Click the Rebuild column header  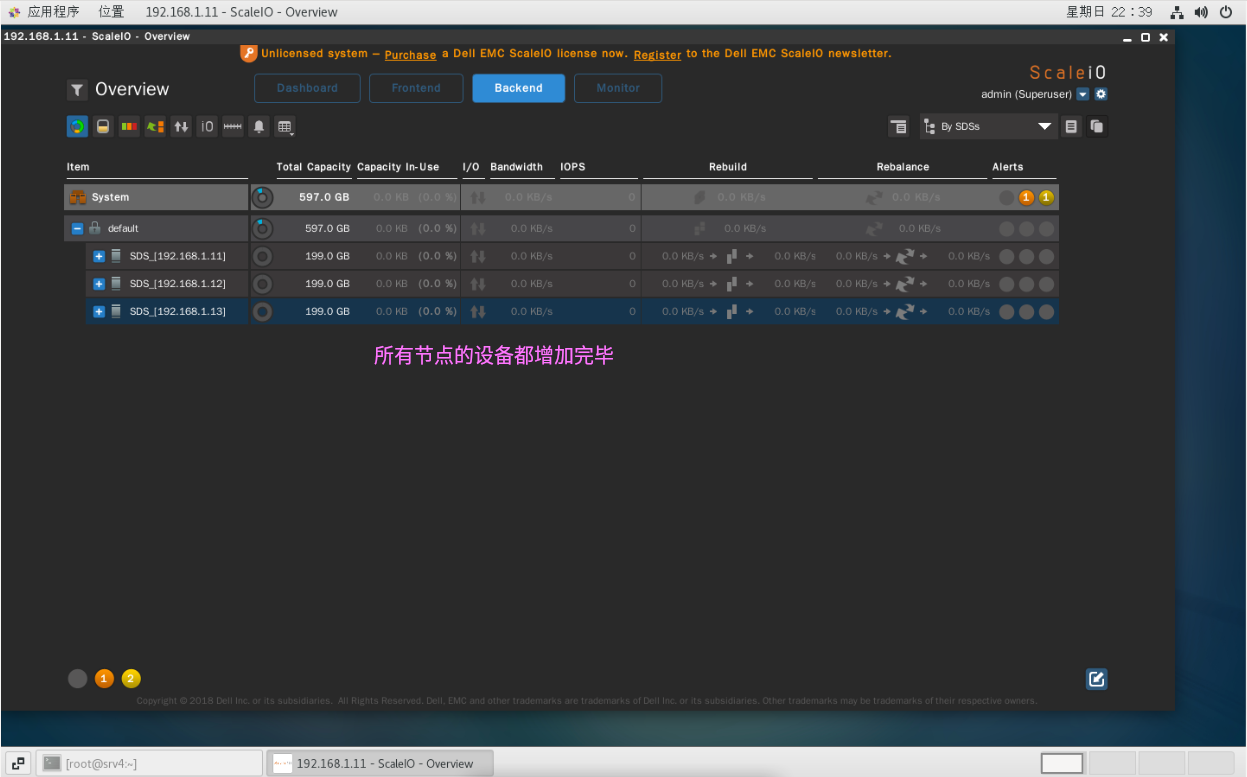728,167
